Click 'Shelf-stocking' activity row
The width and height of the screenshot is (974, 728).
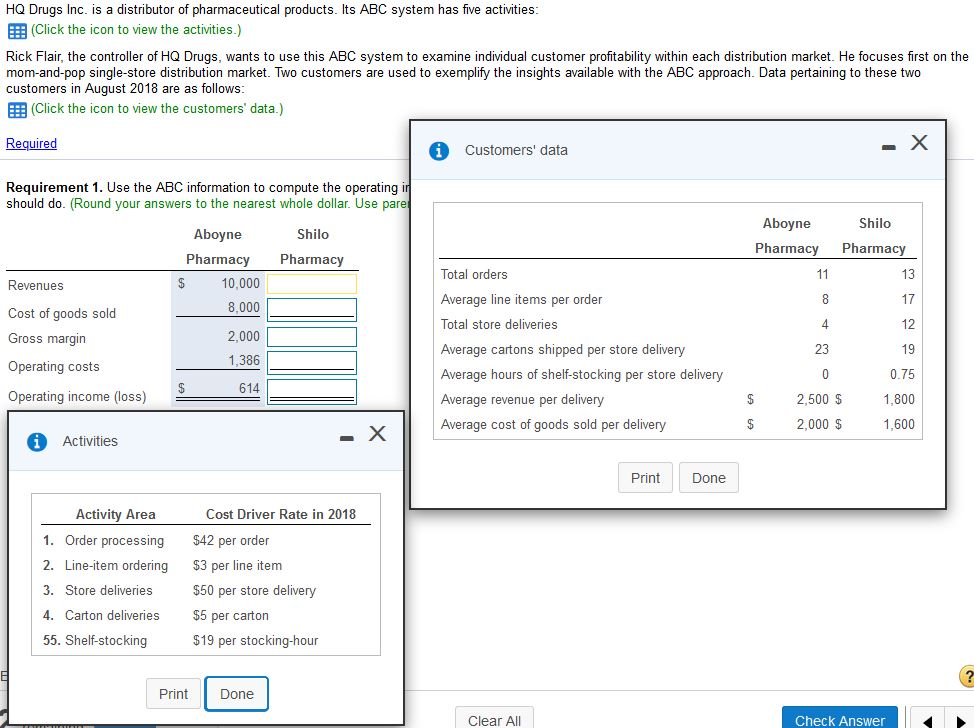click(x=106, y=640)
